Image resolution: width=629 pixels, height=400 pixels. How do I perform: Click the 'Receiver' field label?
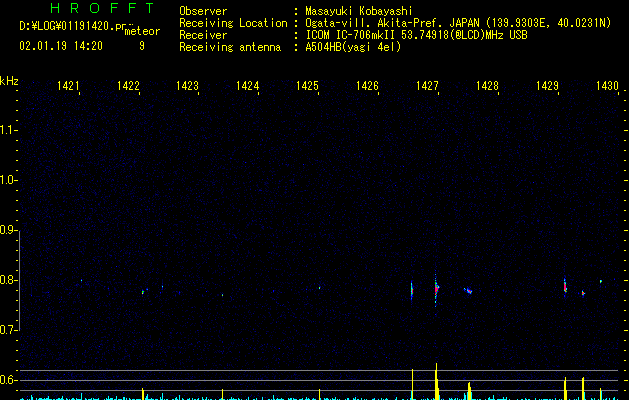pyautogui.click(x=203, y=35)
